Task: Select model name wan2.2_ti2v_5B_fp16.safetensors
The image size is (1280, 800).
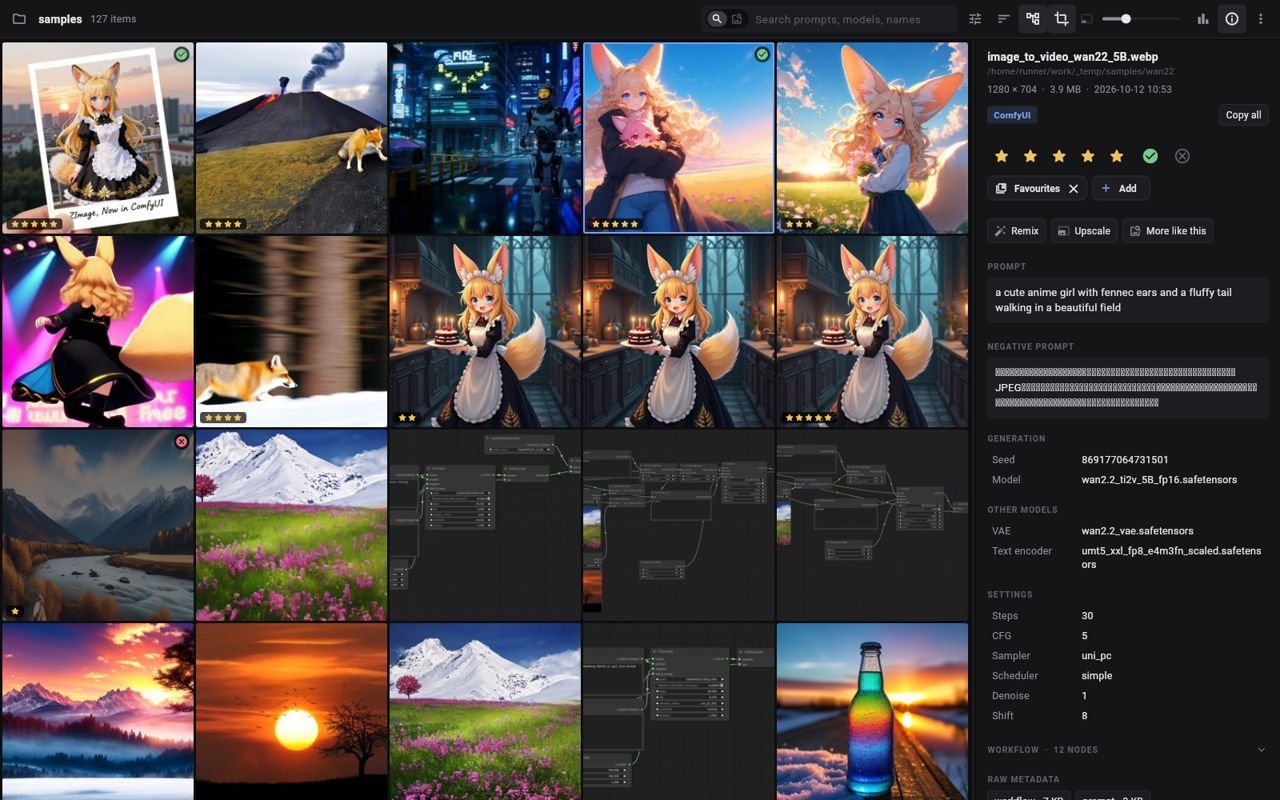Action: pyautogui.click(x=1159, y=480)
